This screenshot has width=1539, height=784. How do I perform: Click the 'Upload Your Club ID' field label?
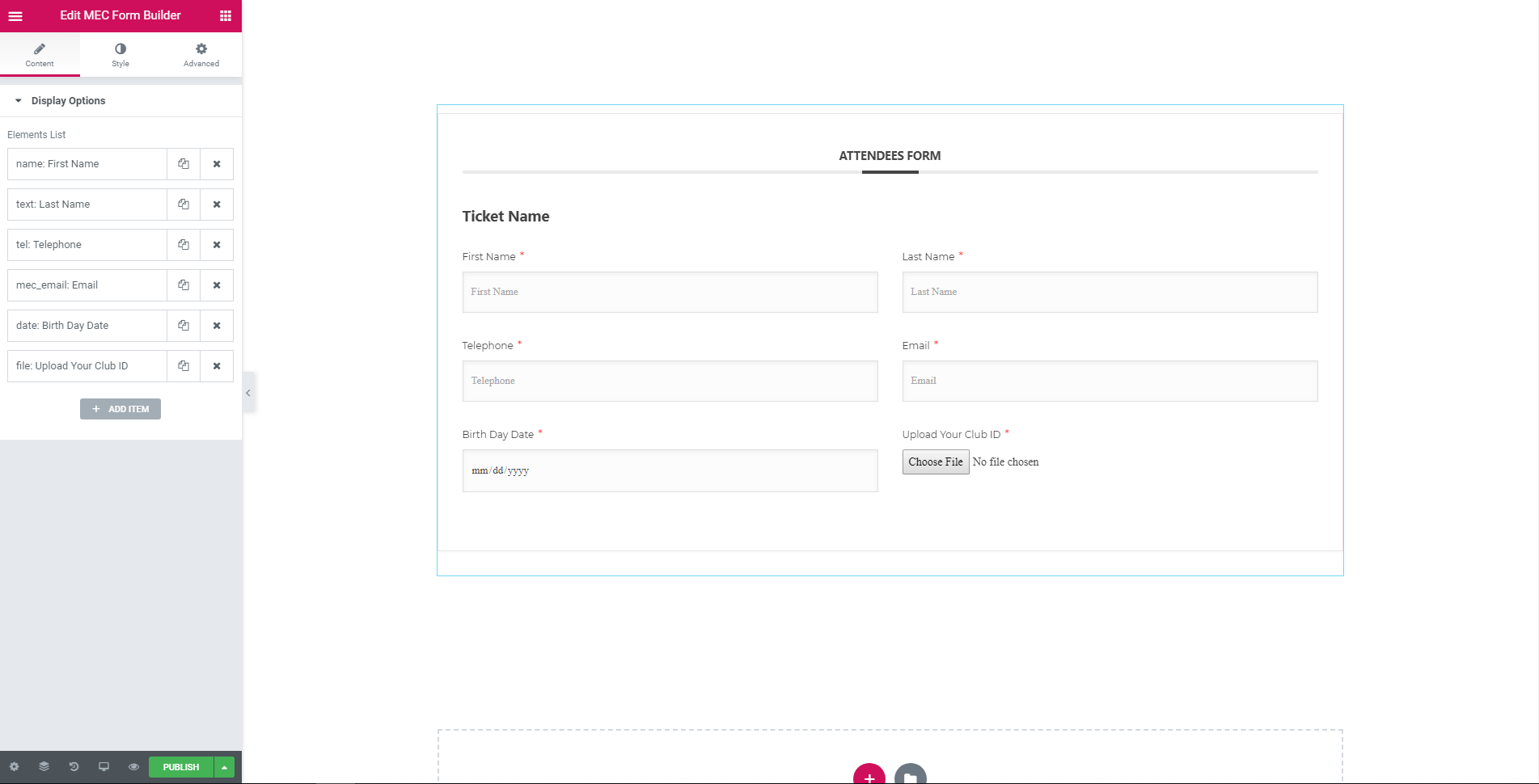[x=951, y=435]
